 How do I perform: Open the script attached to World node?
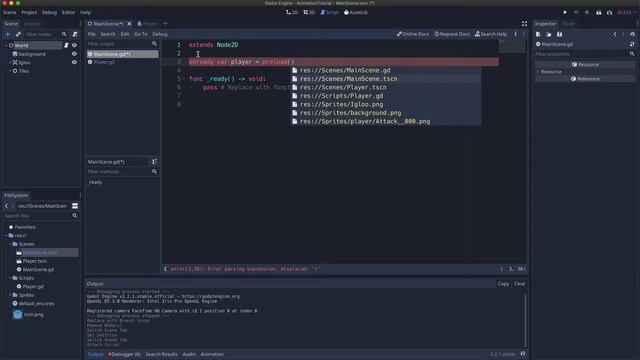[66, 45]
